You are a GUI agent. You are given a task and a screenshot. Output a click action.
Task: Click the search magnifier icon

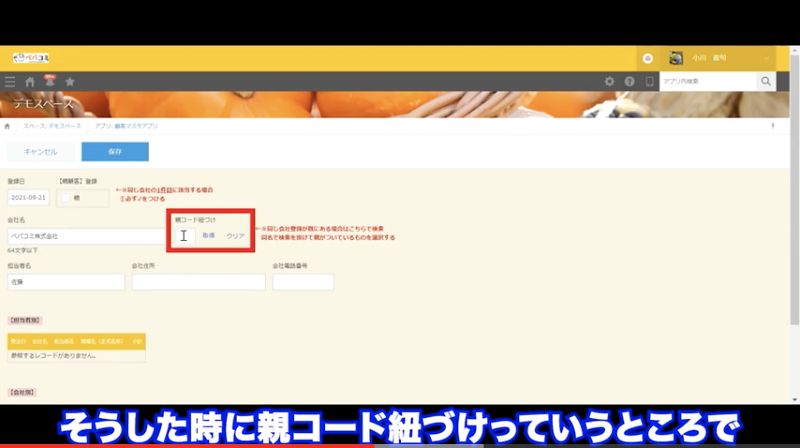[x=767, y=82]
